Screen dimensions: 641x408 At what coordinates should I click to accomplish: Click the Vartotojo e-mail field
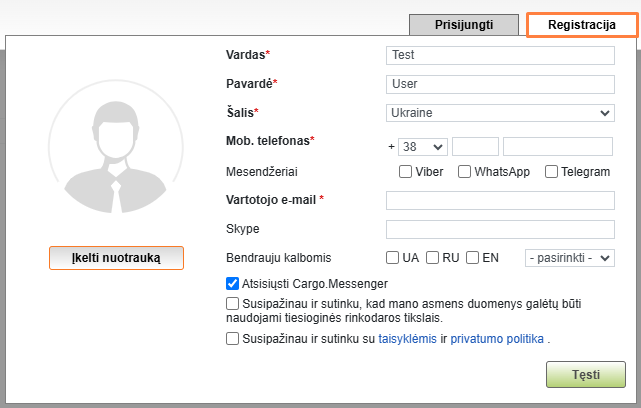499,201
